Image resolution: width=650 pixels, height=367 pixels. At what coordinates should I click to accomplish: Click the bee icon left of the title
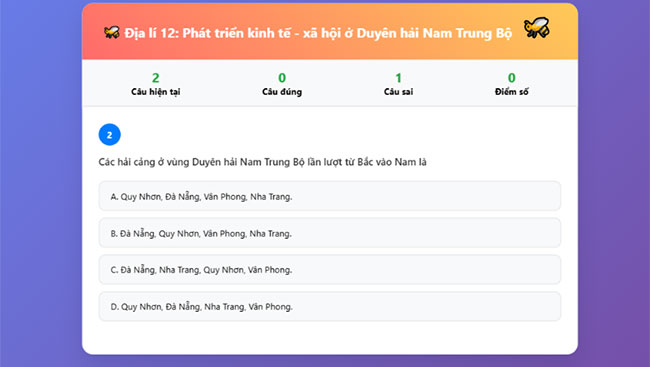(112, 33)
